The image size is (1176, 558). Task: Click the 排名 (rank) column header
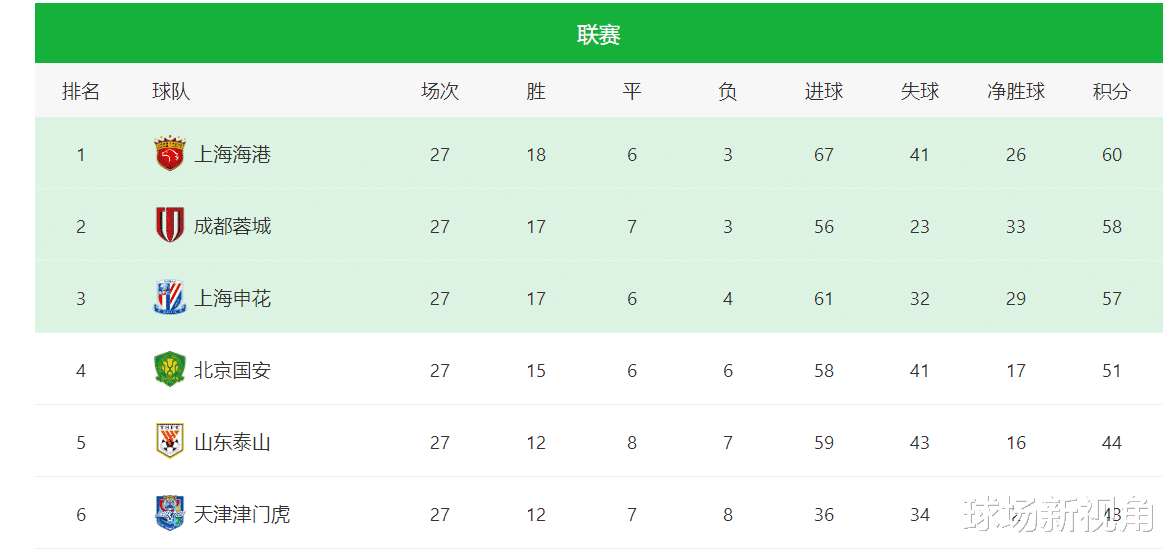coord(81,92)
